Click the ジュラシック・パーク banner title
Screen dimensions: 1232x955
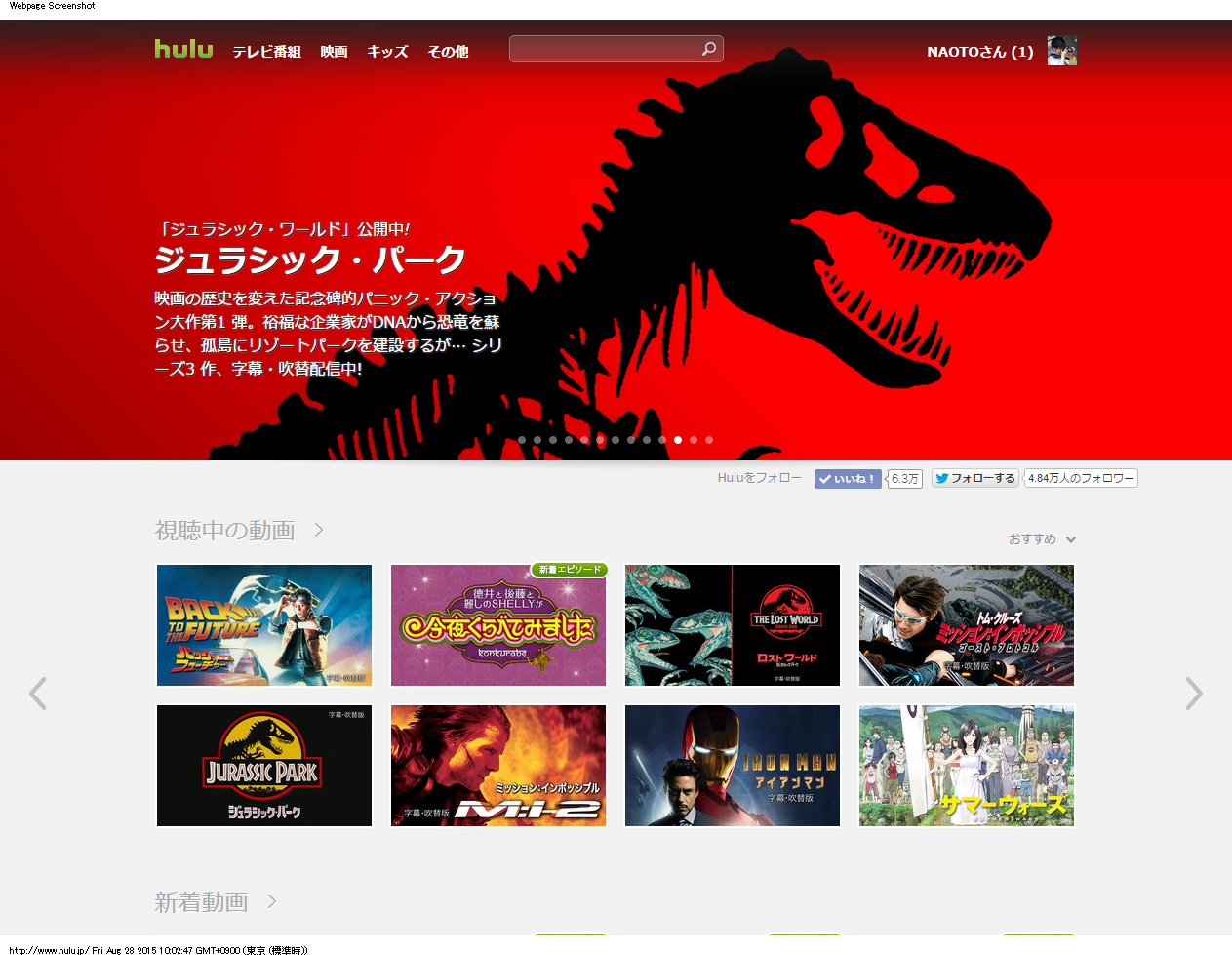click(x=310, y=260)
